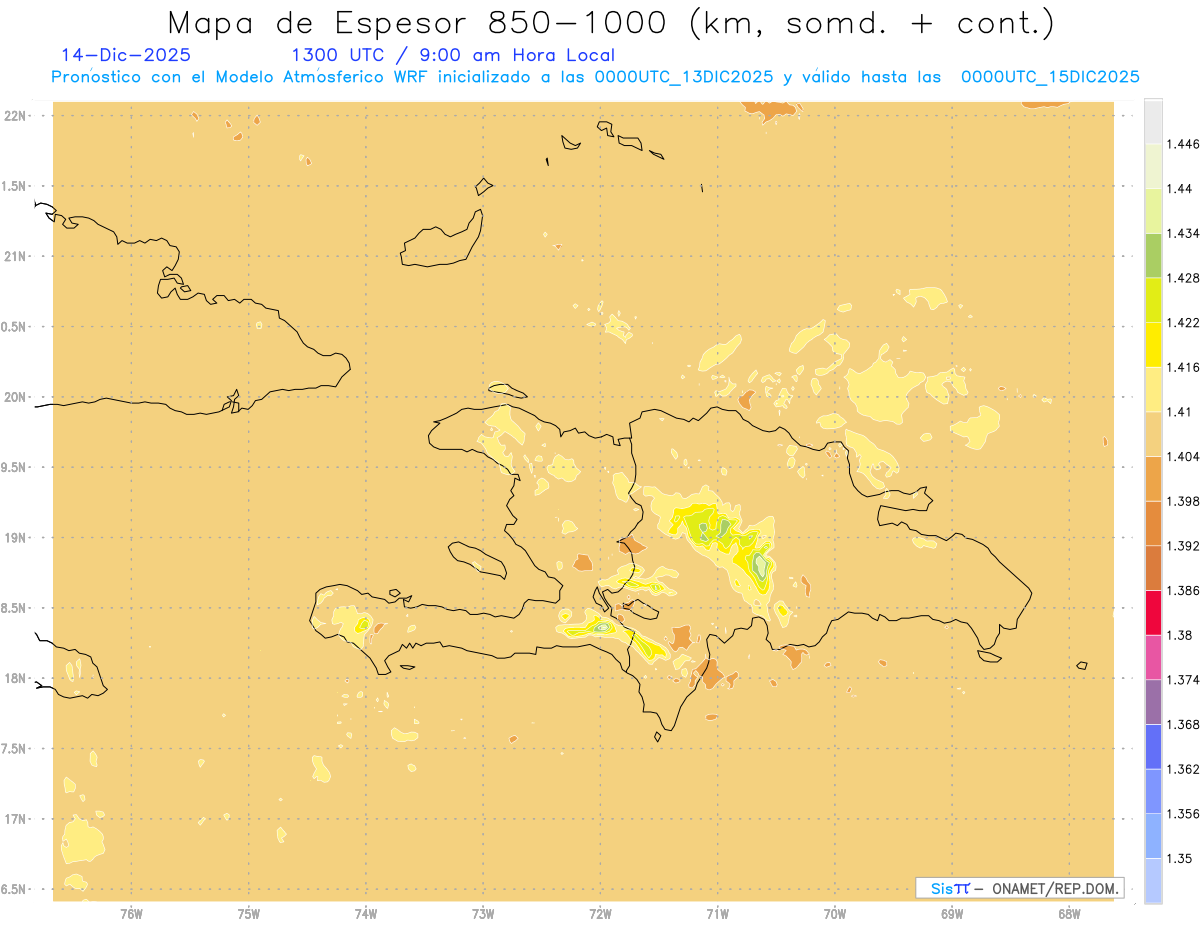
Task: Click the legend value 1.416
Action: point(1184,367)
